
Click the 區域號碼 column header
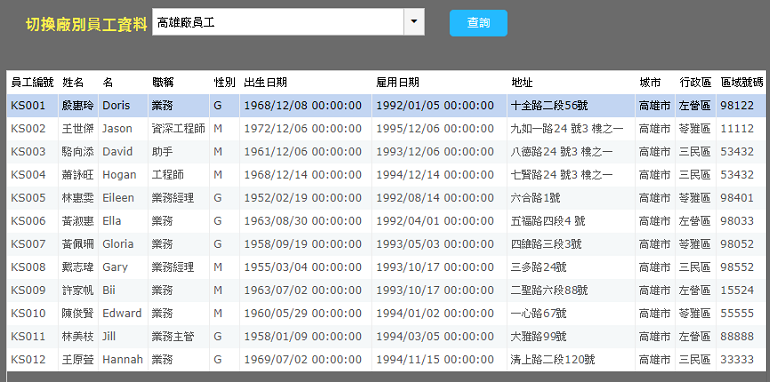(x=742, y=82)
